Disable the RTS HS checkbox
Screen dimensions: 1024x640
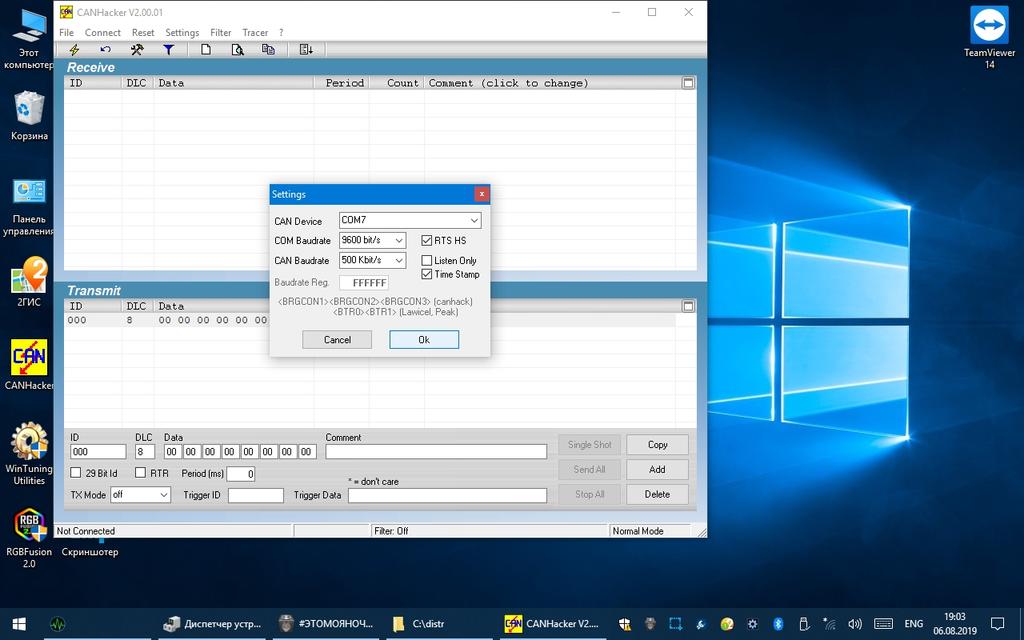(x=427, y=240)
